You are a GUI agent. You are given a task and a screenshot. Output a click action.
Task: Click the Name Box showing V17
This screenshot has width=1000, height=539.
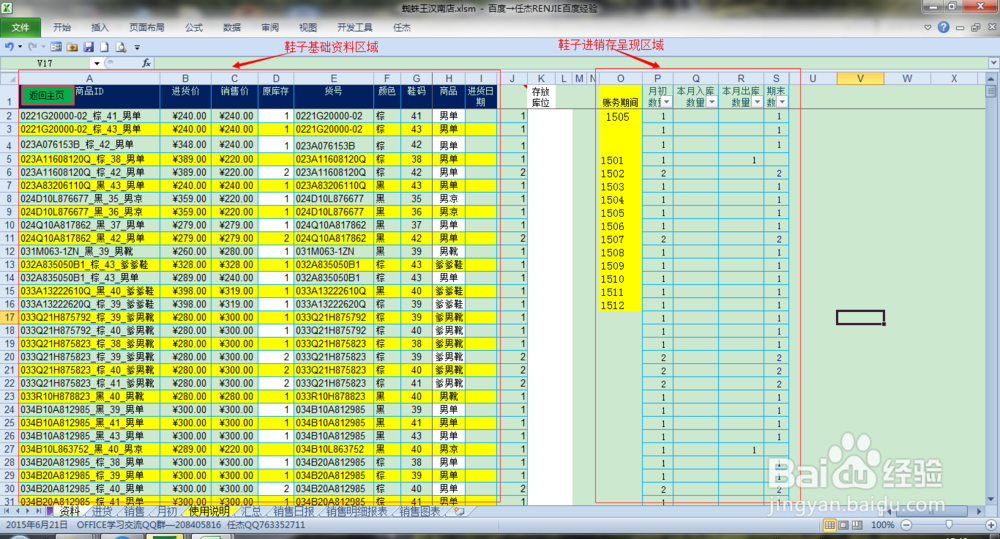click(46, 63)
